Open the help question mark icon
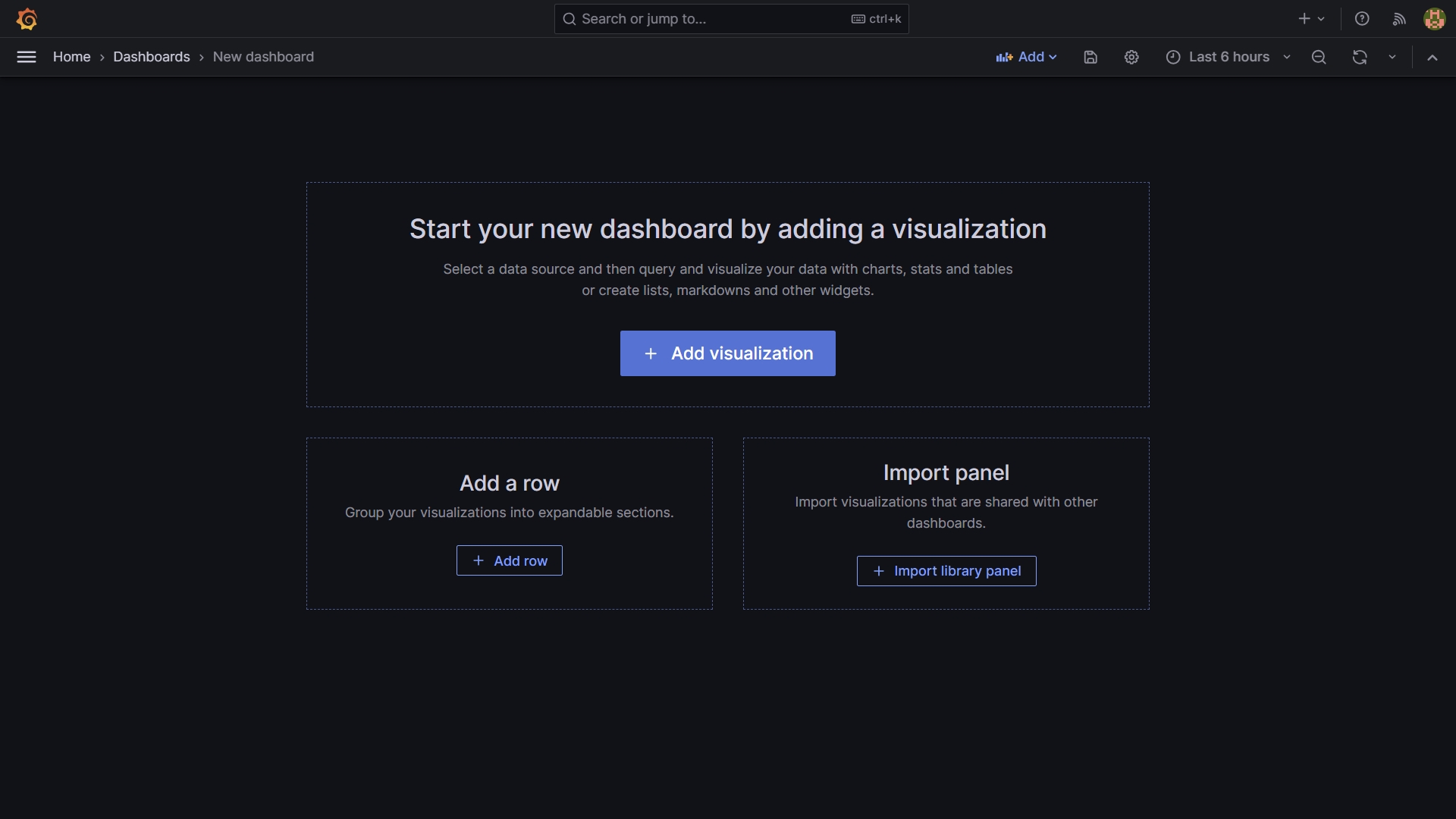 [1362, 19]
